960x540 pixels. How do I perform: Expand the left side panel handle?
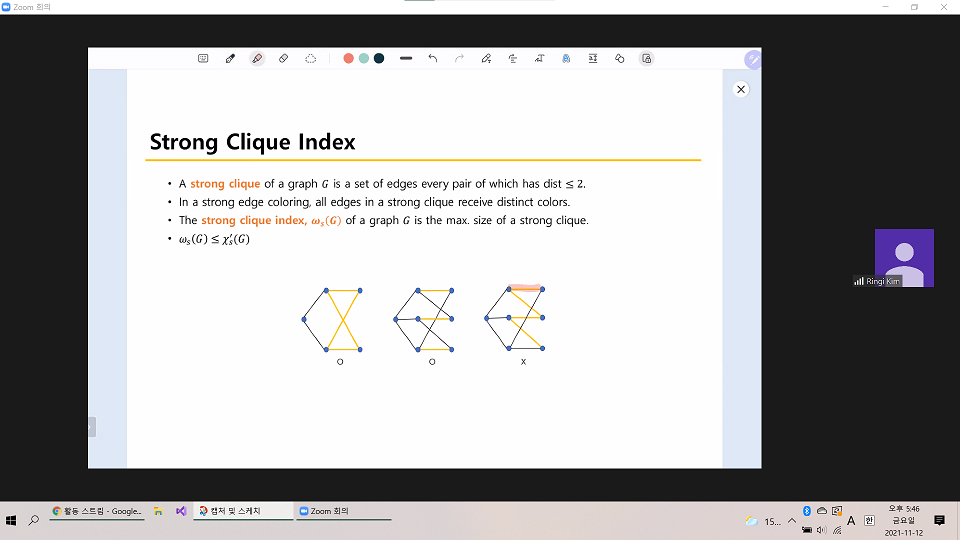tap(92, 427)
